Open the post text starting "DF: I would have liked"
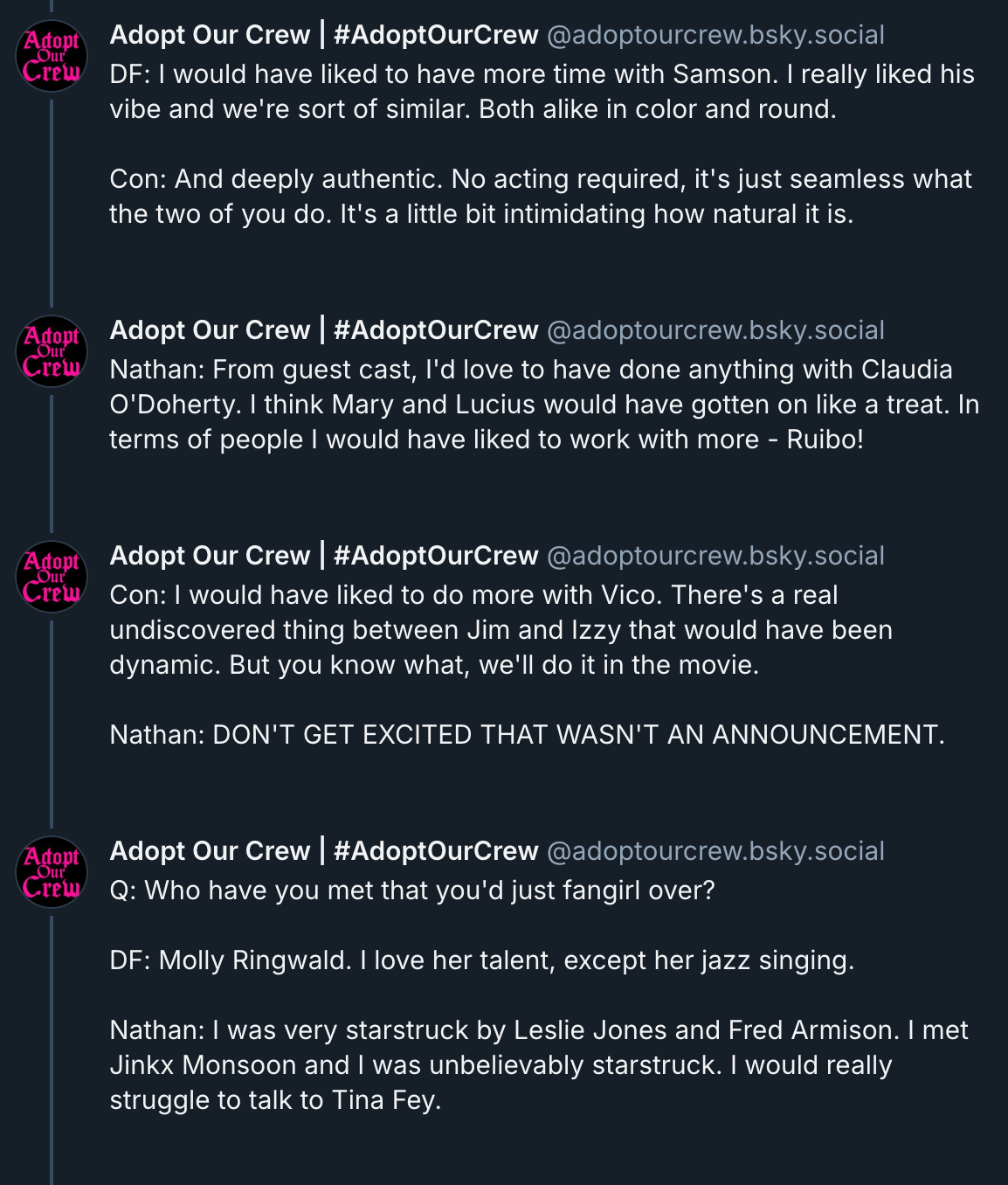The height and width of the screenshot is (1185, 1008). coord(542,92)
